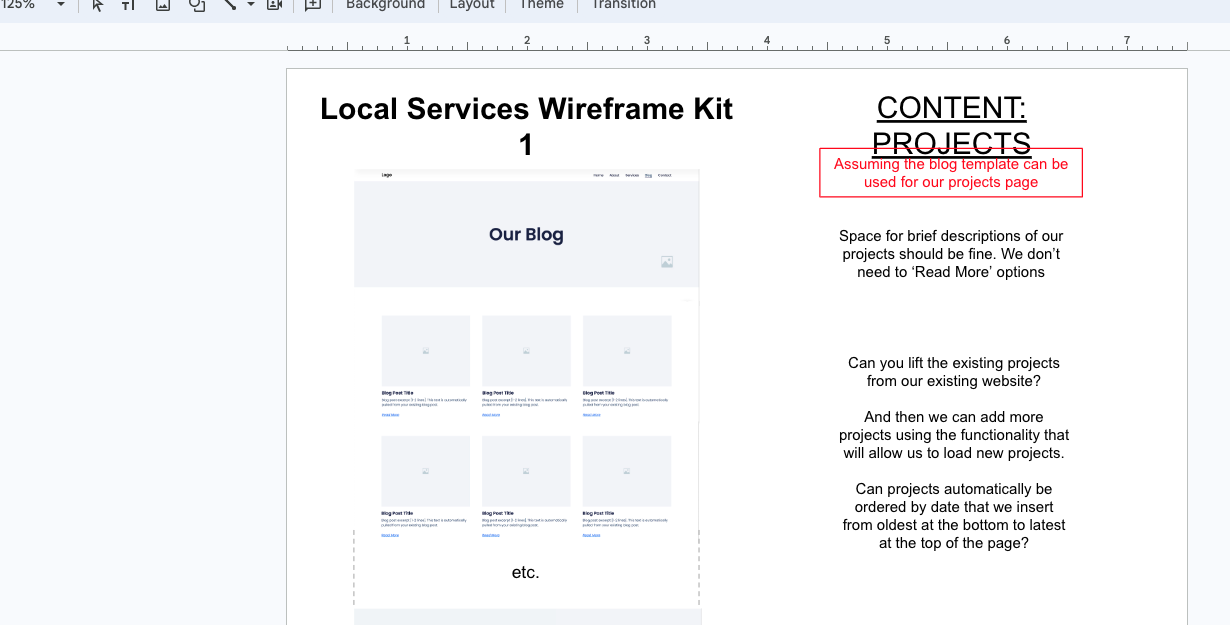
Task: Open the Transition panel
Action: pyautogui.click(x=623, y=5)
